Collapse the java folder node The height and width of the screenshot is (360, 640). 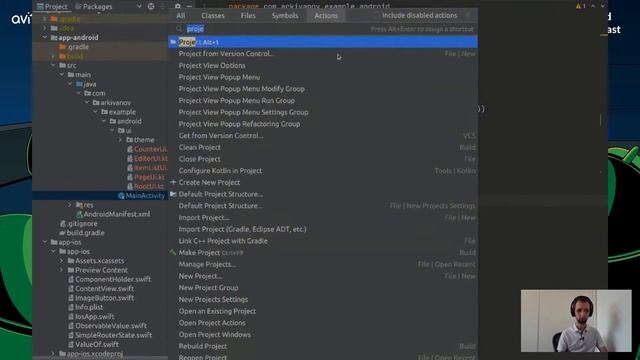pos(70,84)
